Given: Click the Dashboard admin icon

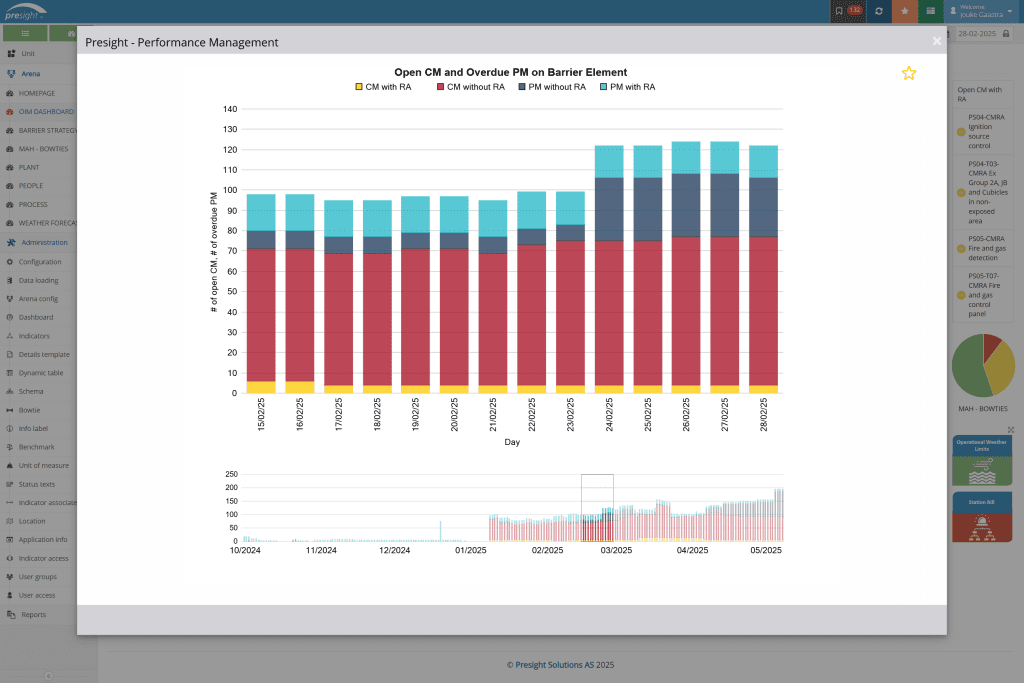Looking at the screenshot, I should [x=10, y=317].
